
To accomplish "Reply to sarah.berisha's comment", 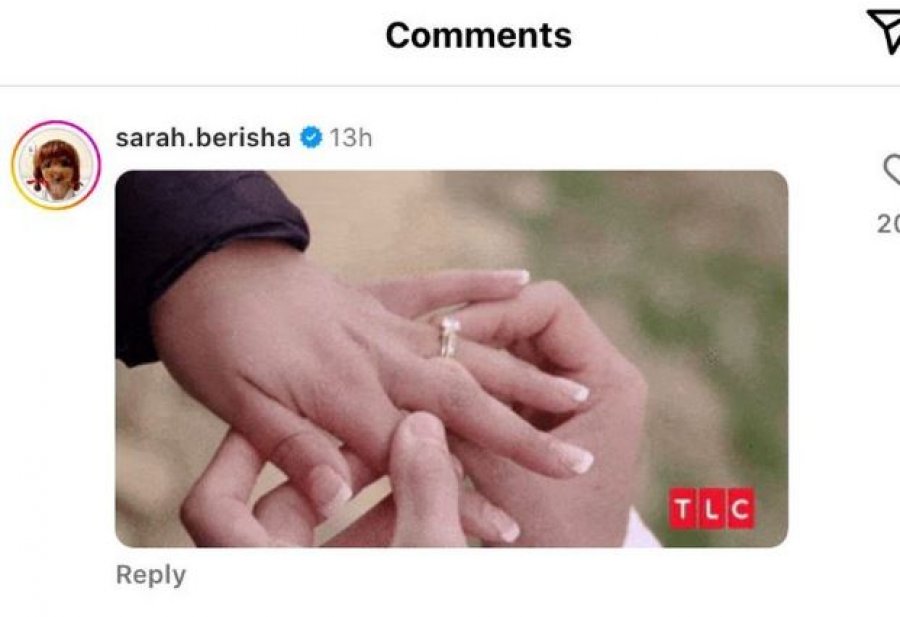I will (151, 575).
